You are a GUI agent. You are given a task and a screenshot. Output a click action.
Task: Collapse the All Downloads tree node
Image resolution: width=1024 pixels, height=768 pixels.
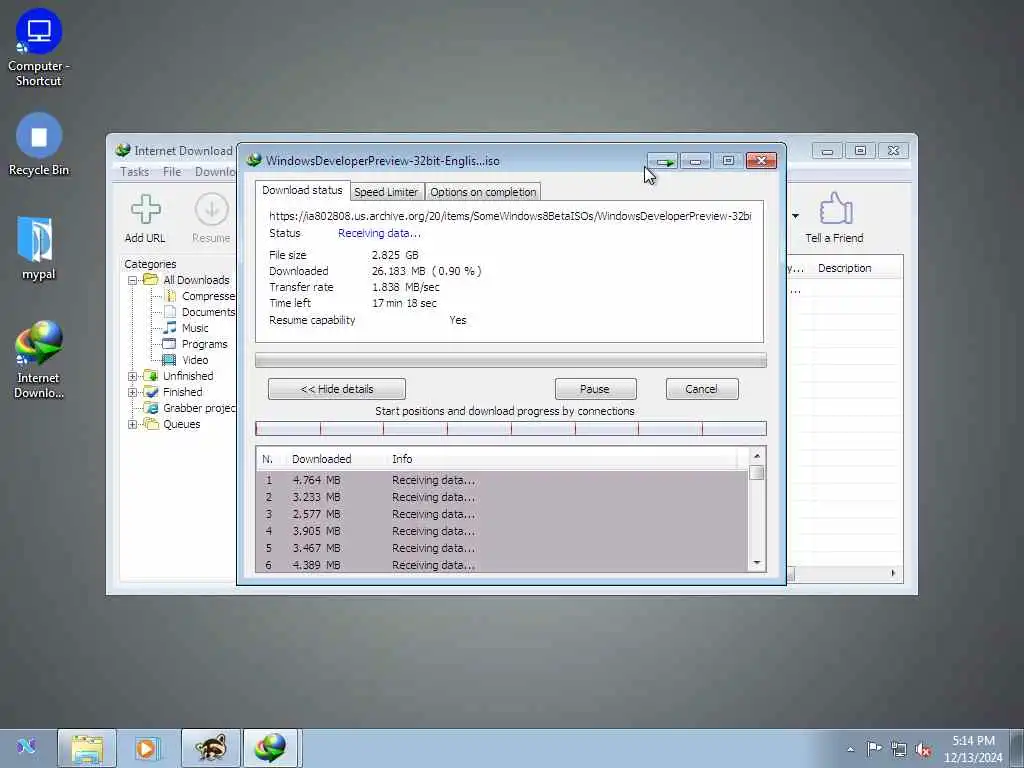pos(133,280)
